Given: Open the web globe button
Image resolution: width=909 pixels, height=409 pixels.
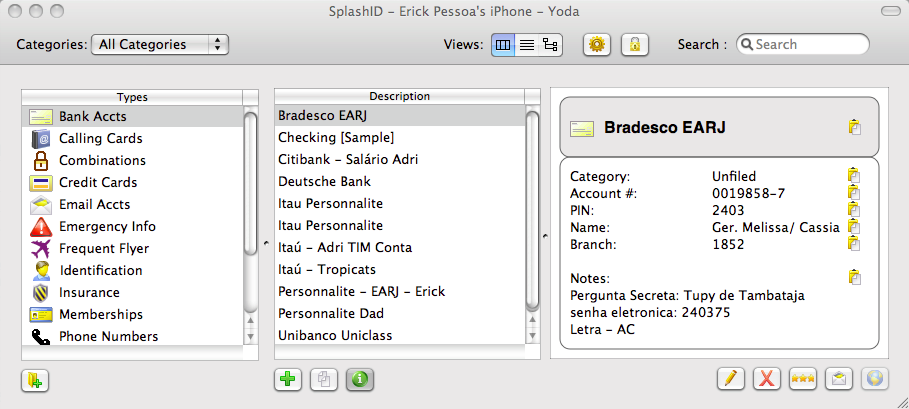Looking at the screenshot, I should (x=875, y=379).
